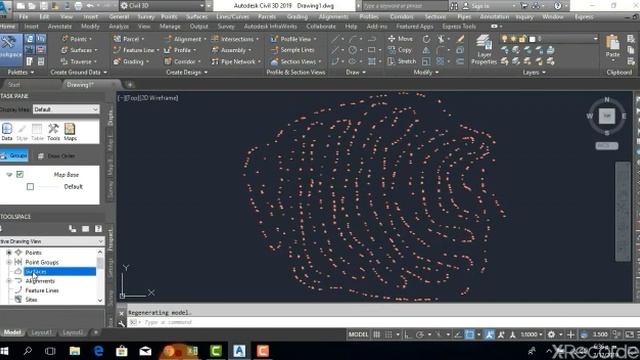This screenshot has width=640, height=360.
Task: Click the Save icon in quick access toolbar
Action: pyautogui.click(x=43, y=6)
